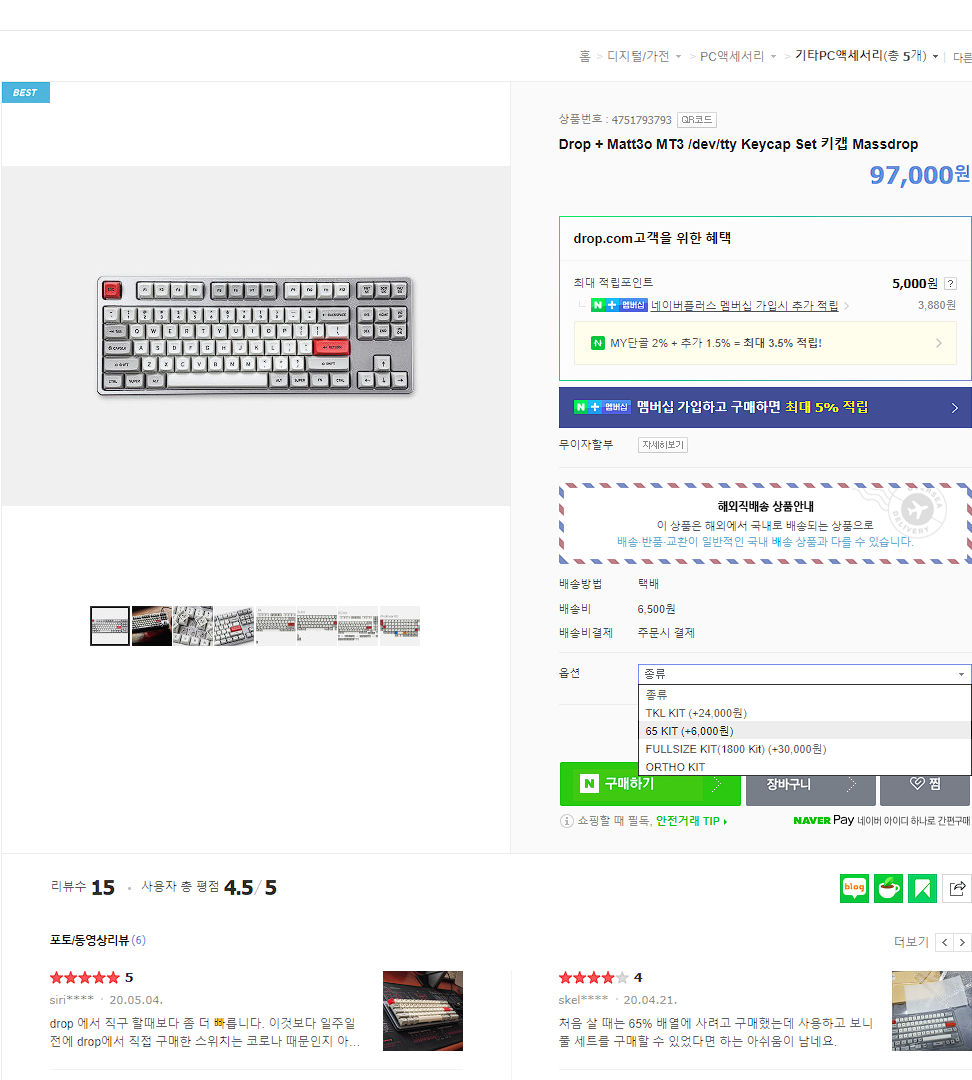
Task: Click product number 4751793793
Action: [x=641, y=120]
